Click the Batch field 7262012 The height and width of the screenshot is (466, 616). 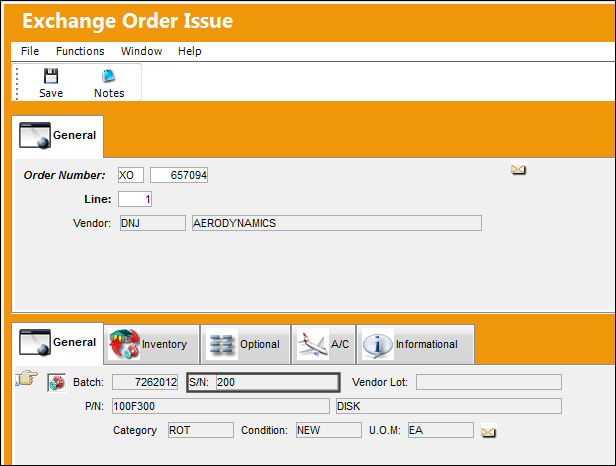(145, 382)
